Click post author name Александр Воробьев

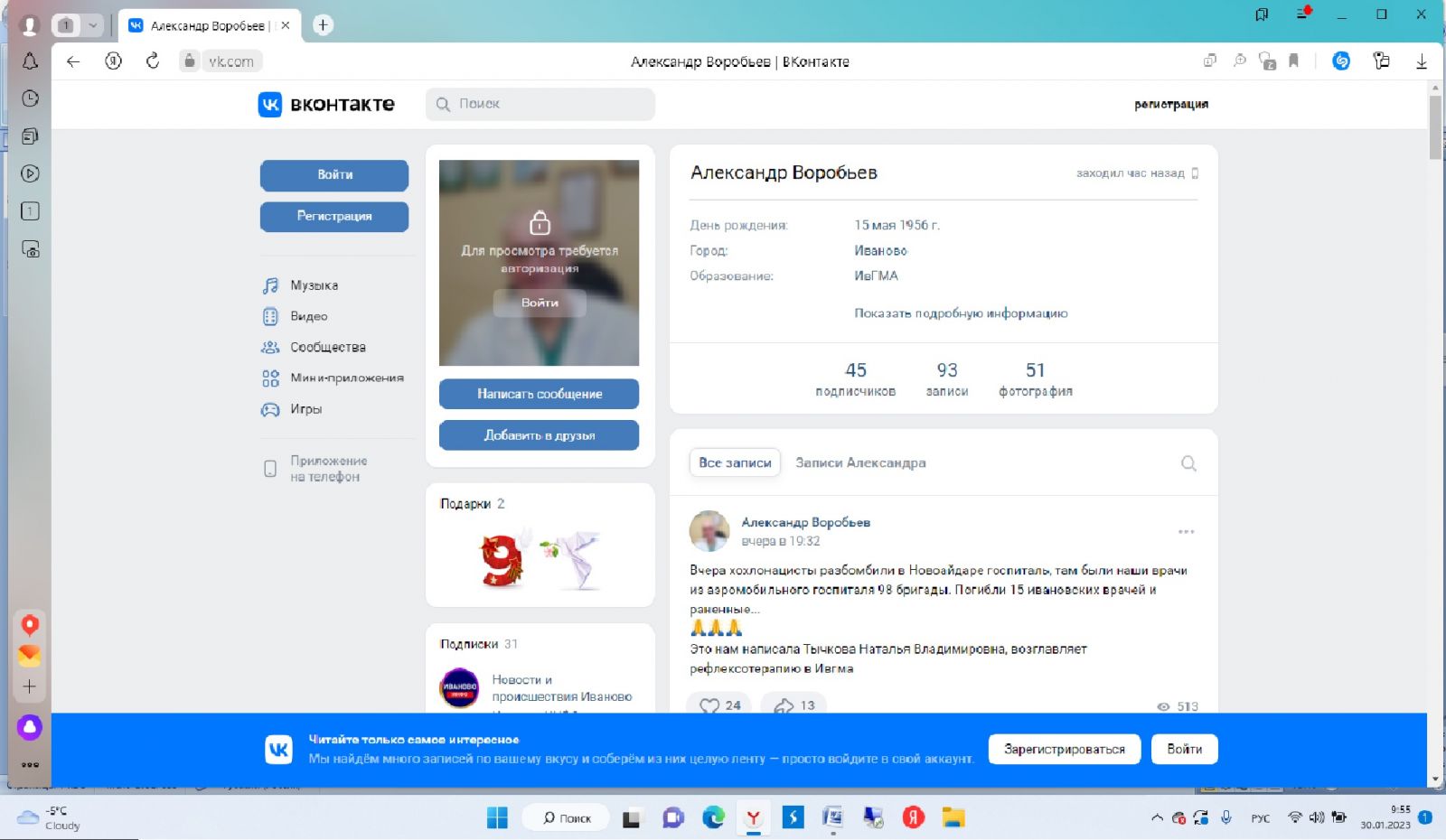point(805,522)
